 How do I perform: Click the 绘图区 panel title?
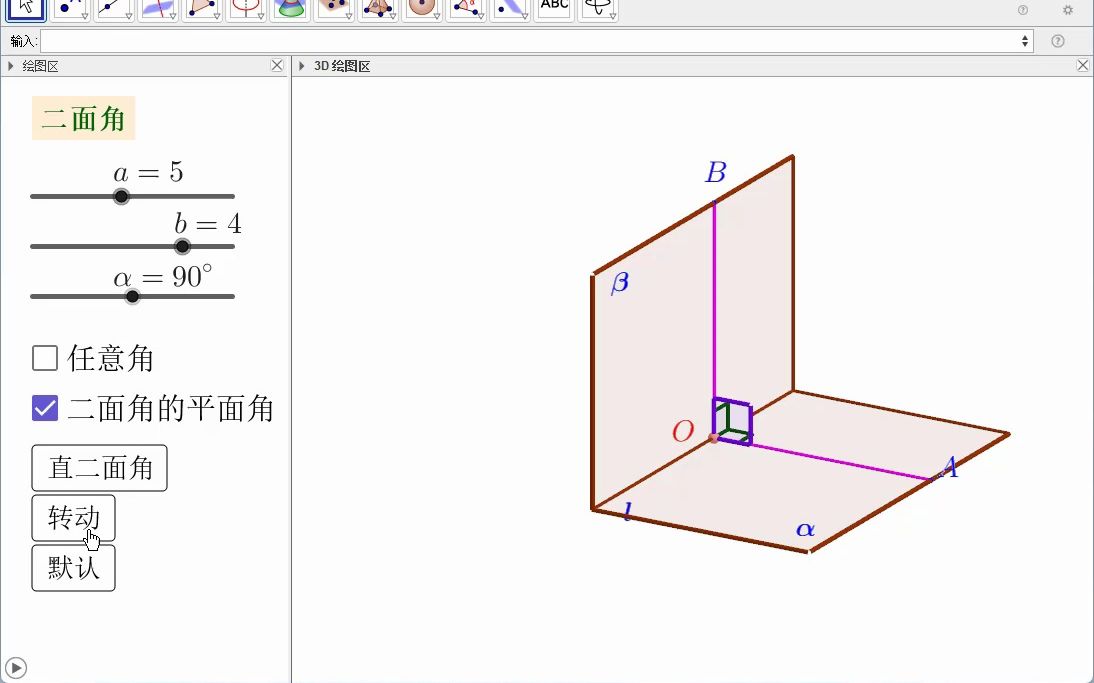coord(40,66)
